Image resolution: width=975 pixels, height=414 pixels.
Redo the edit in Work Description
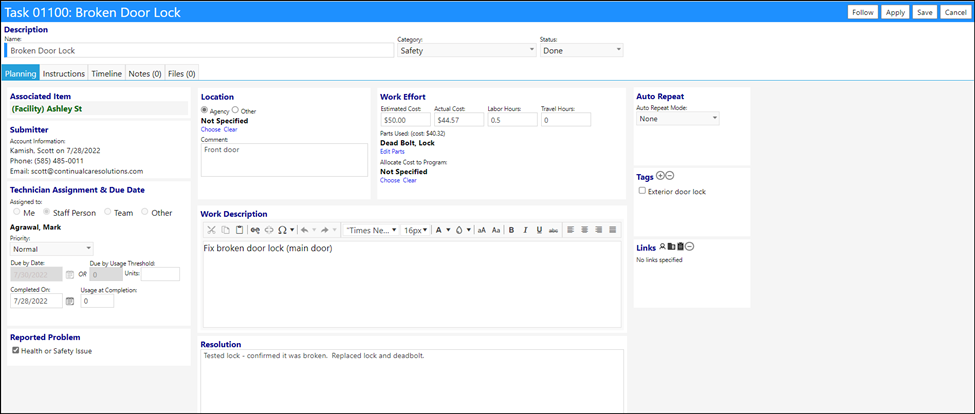[x=324, y=230]
